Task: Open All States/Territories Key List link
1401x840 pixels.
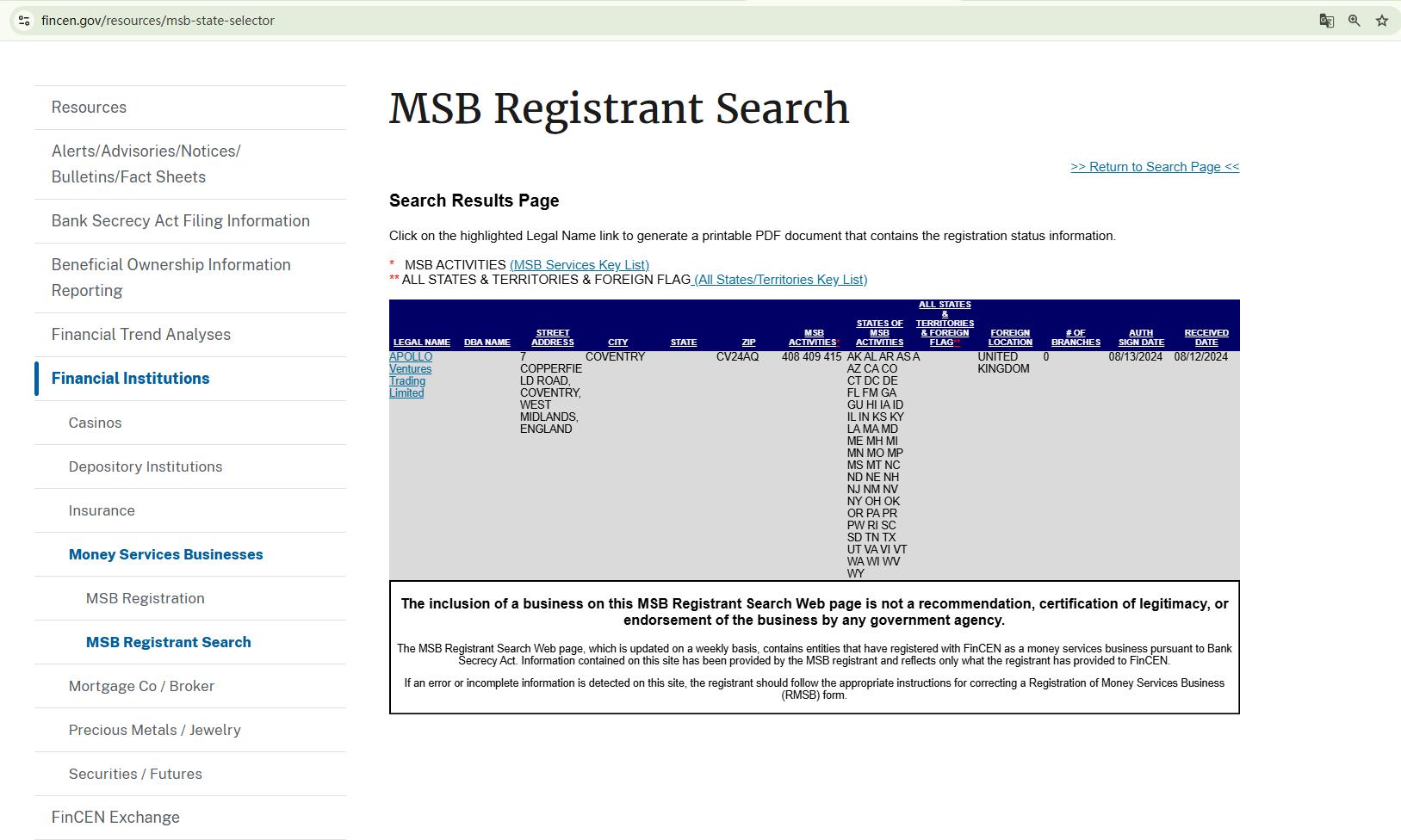Action: point(780,280)
